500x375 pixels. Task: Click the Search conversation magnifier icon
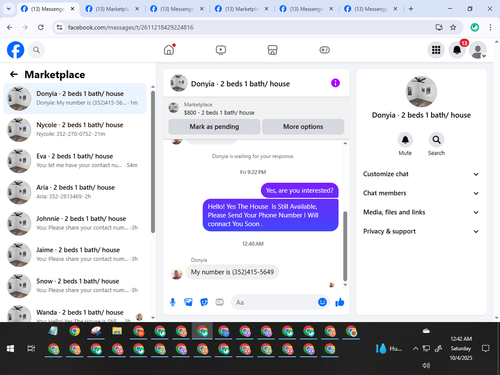coord(436,140)
